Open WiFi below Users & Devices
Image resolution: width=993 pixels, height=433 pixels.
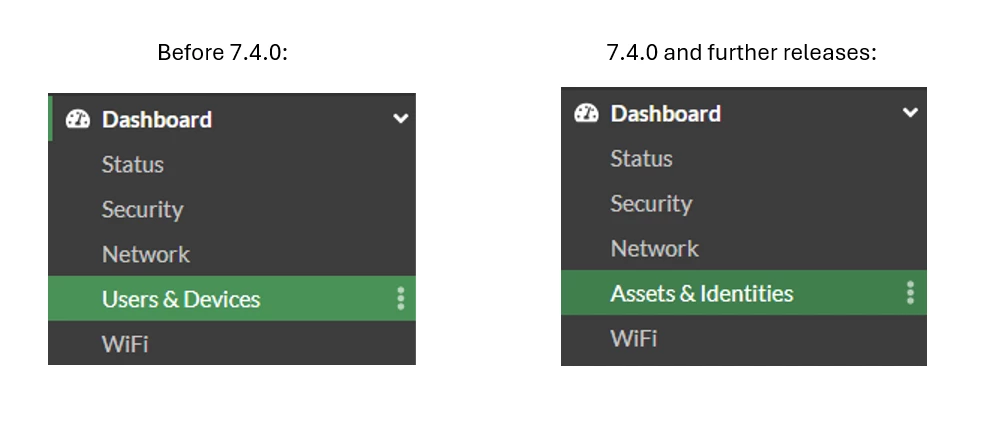point(125,344)
